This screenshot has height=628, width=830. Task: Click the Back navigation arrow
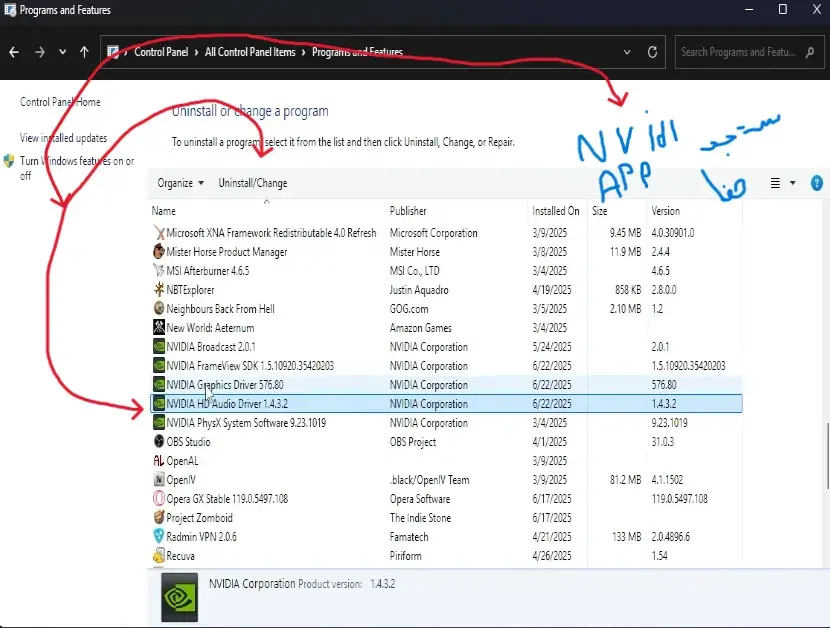[x=14, y=52]
